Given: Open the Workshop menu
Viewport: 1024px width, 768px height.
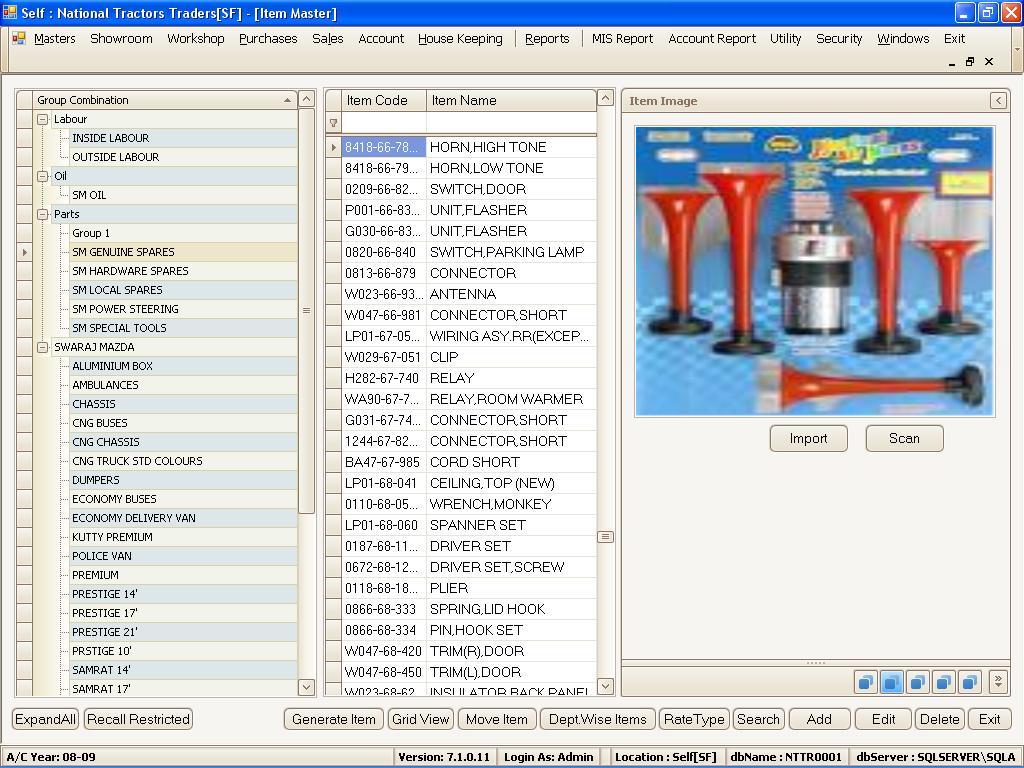Looking at the screenshot, I should (x=195, y=38).
